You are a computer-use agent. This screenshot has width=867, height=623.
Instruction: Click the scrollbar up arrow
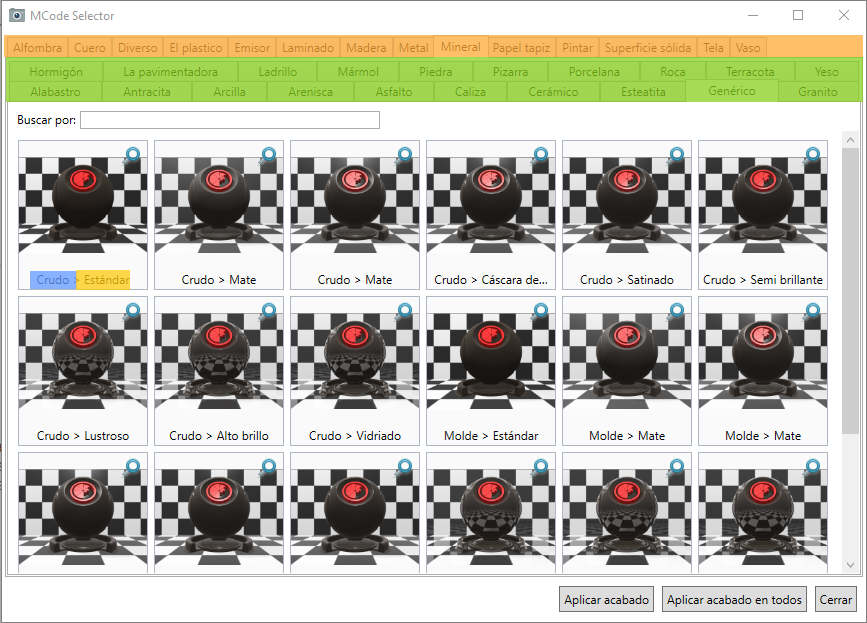[x=850, y=140]
